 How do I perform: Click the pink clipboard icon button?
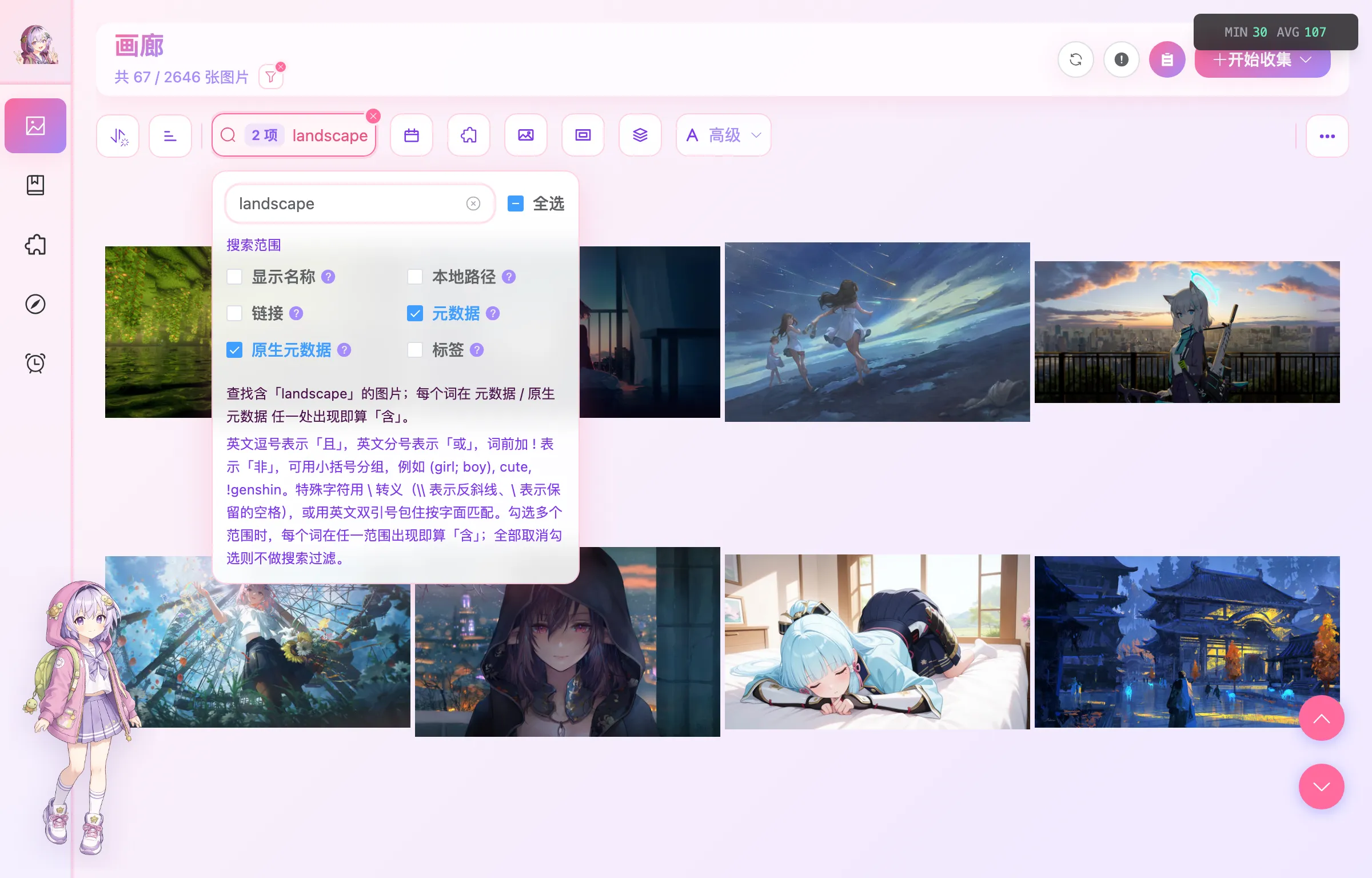[x=1167, y=59]
